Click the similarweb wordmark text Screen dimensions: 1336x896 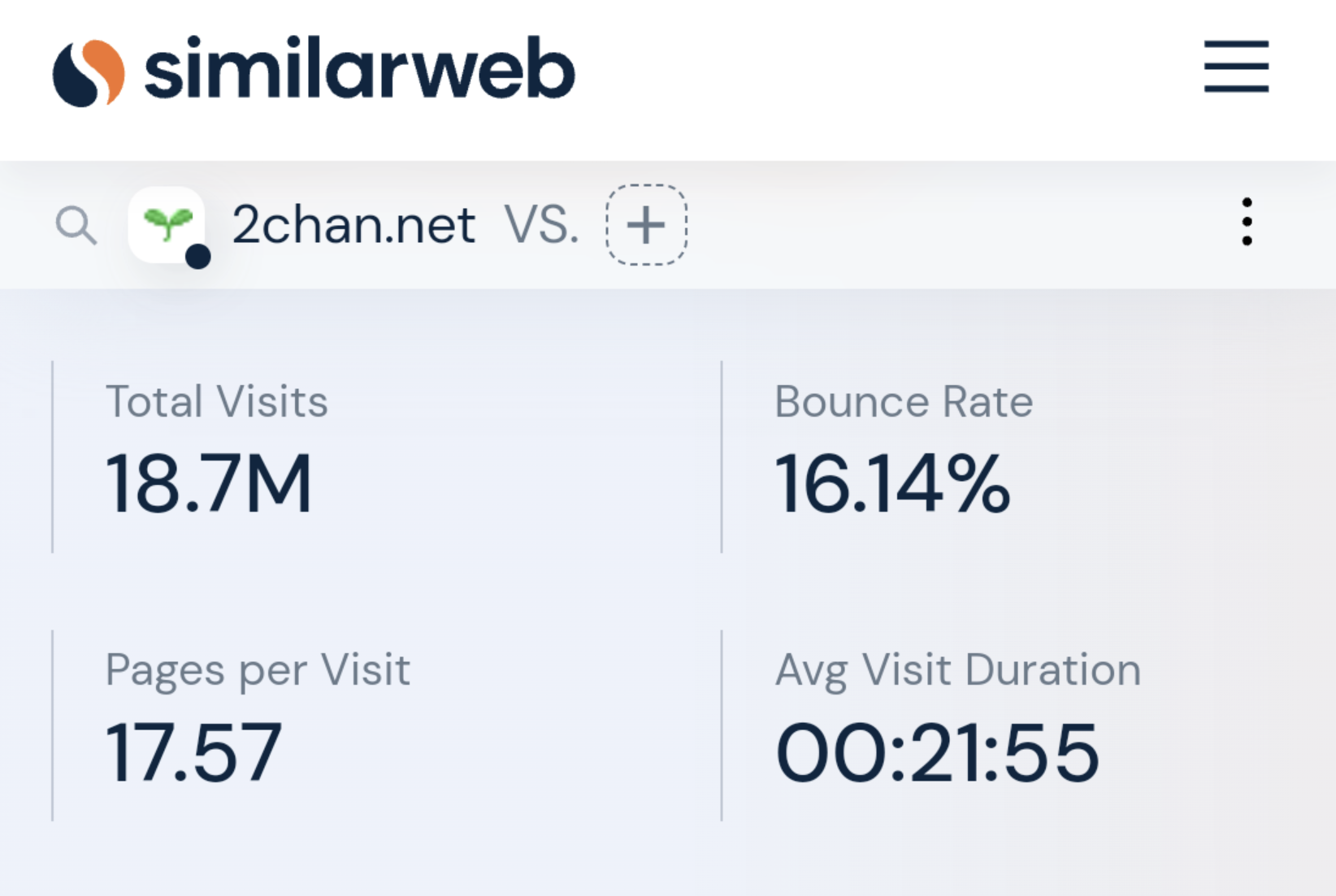(359, 69)
